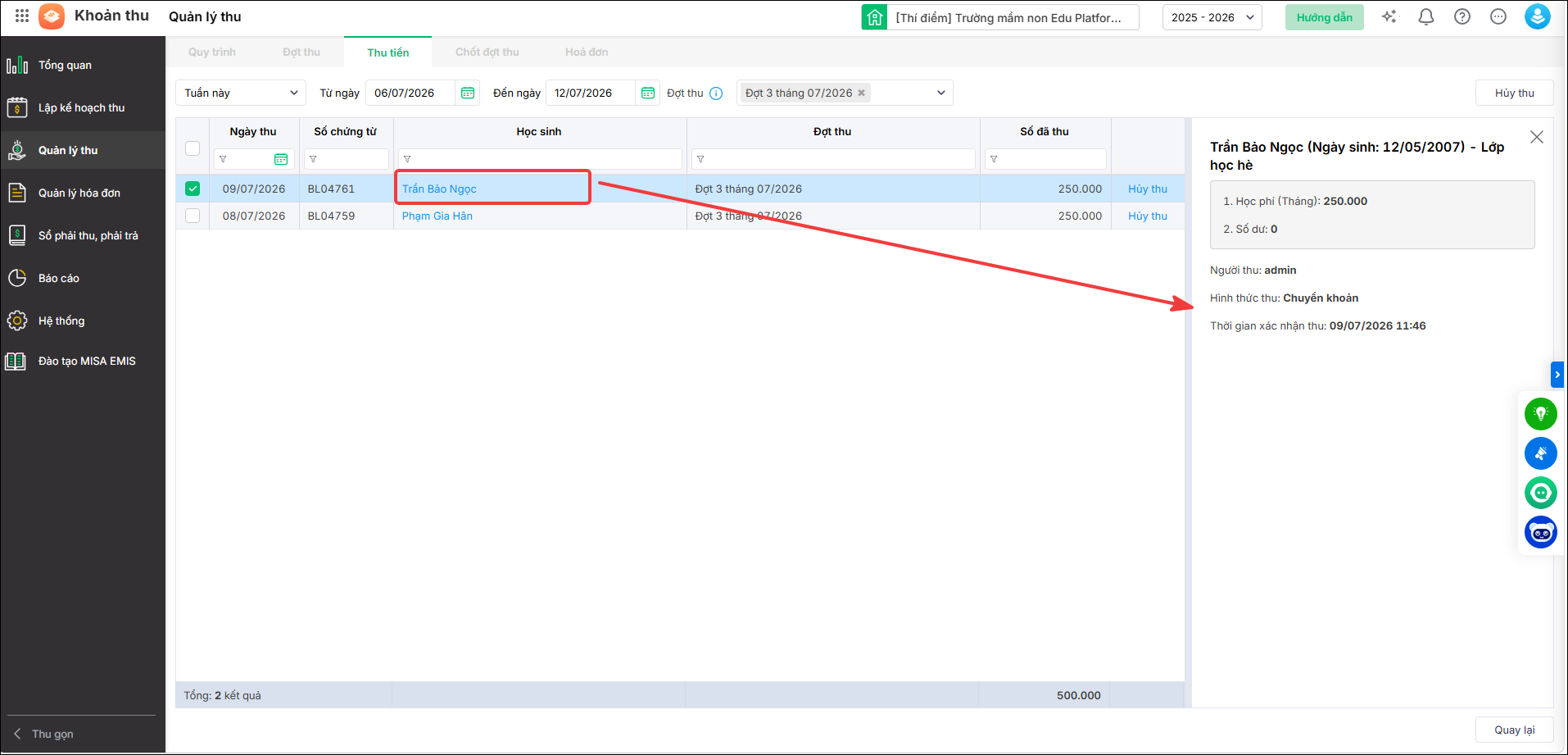Open Tổng quan in the sidebar
Image resolution: width=1568 pixels, height=755 pixels.
pos(83,65)
